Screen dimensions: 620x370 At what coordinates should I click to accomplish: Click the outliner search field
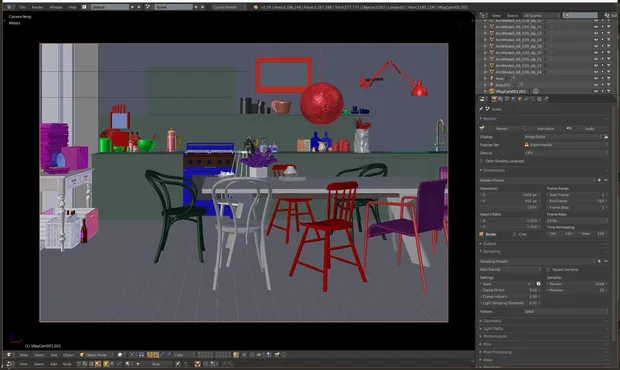click(x=580, y=15)
